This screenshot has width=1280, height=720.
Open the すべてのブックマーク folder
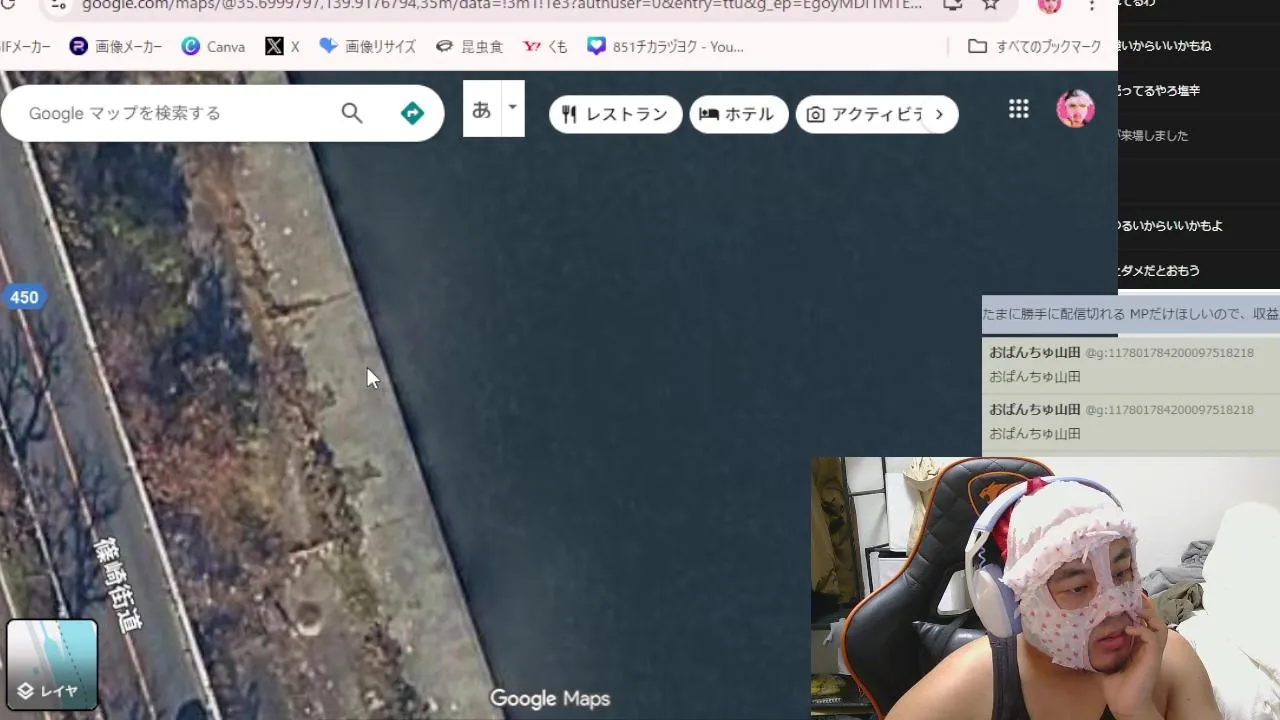pyautogui.click(x=1035, y=46)
